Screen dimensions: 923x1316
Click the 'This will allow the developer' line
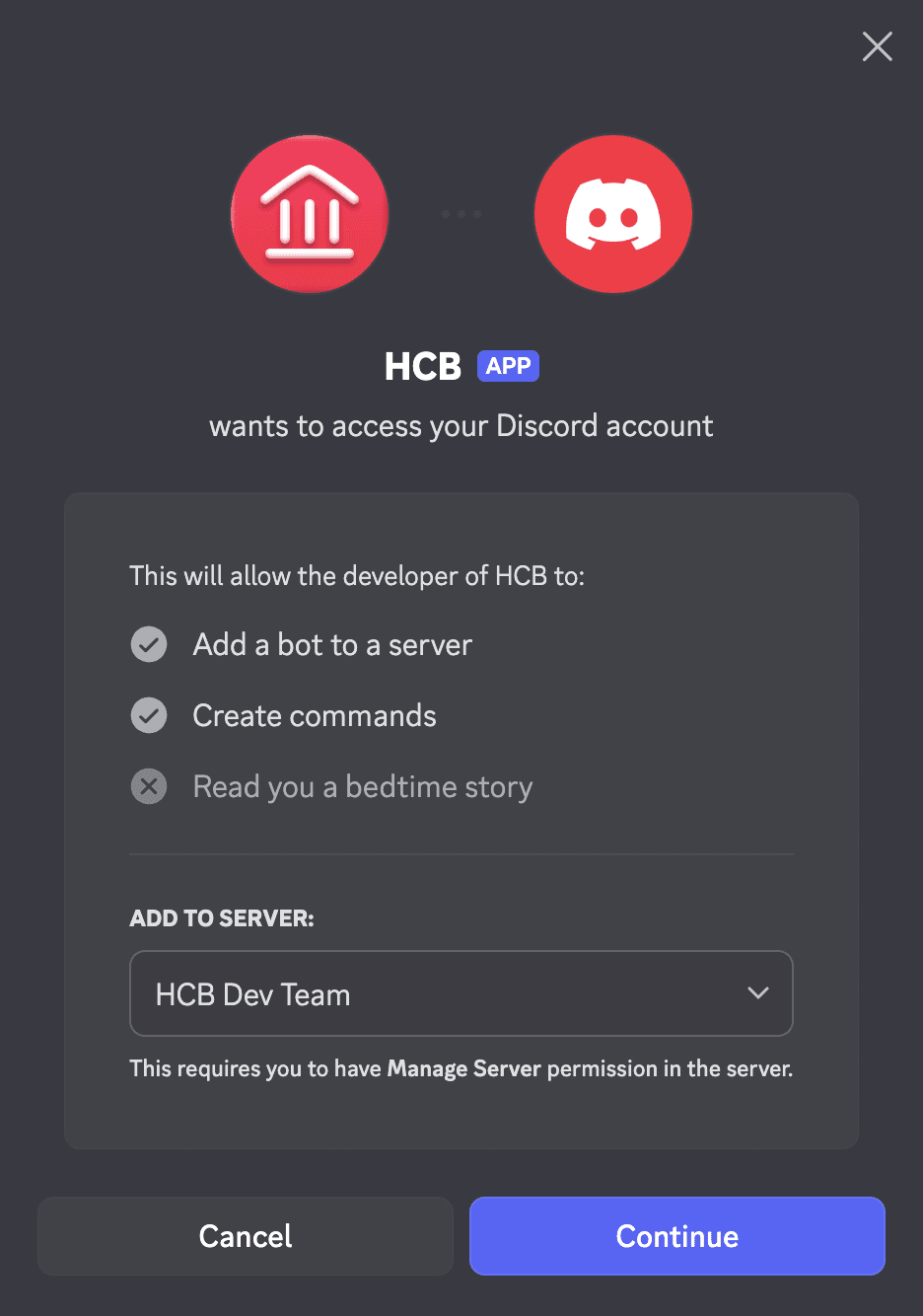(x=357, y=576)
